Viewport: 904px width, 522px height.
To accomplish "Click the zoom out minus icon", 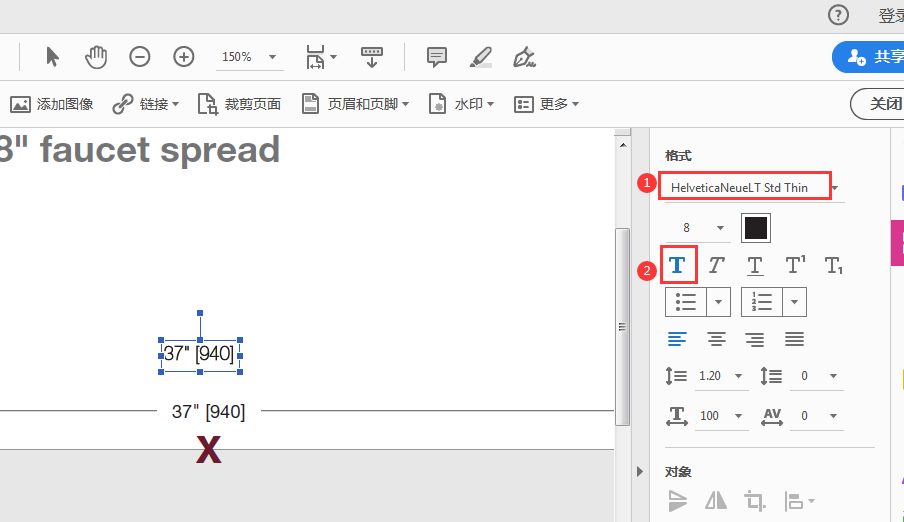I will click(140, 57).
